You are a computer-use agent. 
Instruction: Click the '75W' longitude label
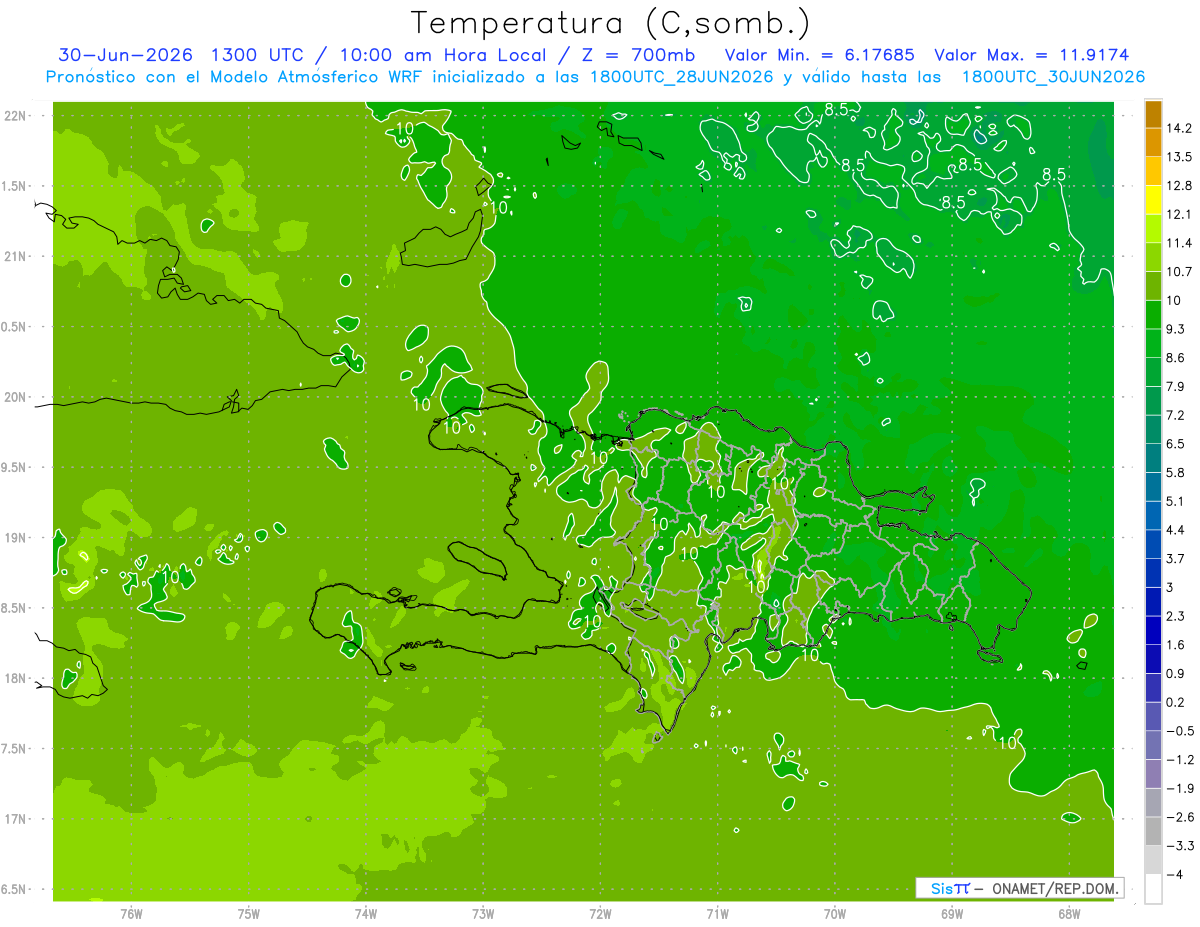[248, 913]
